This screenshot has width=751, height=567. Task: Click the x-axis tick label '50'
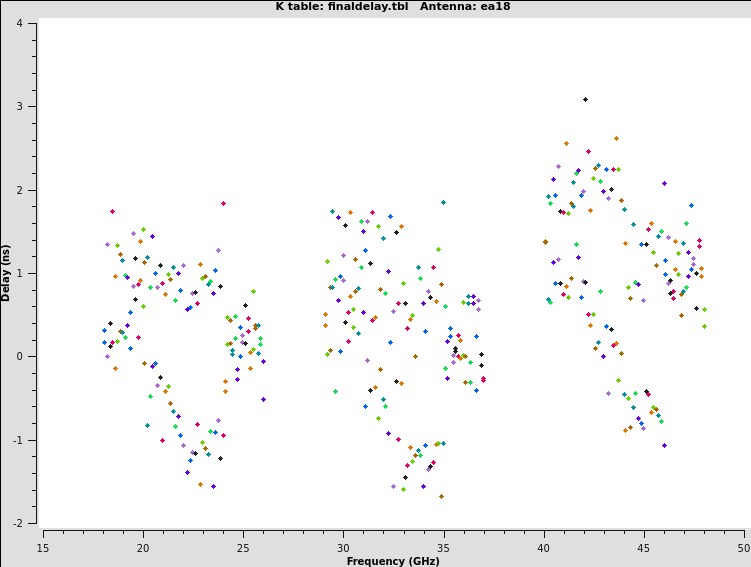coord(743,548)
